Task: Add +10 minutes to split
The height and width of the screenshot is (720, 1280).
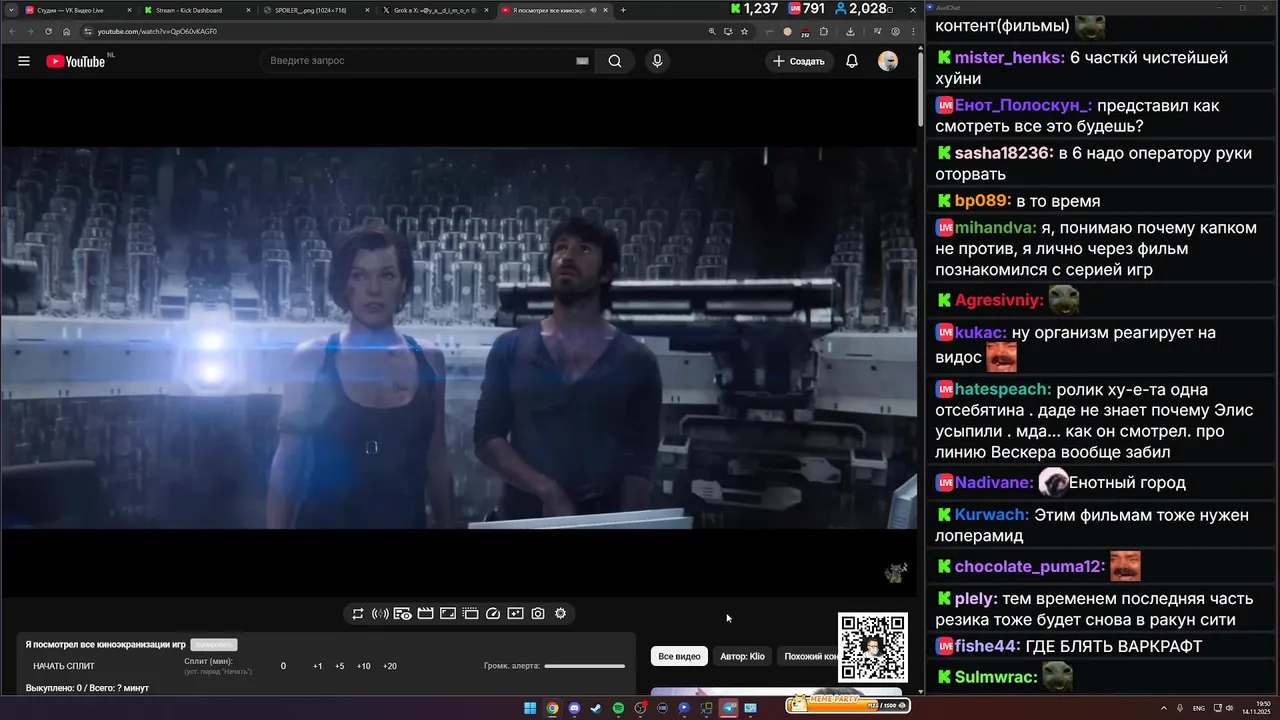Action: (x=363, y=666)
